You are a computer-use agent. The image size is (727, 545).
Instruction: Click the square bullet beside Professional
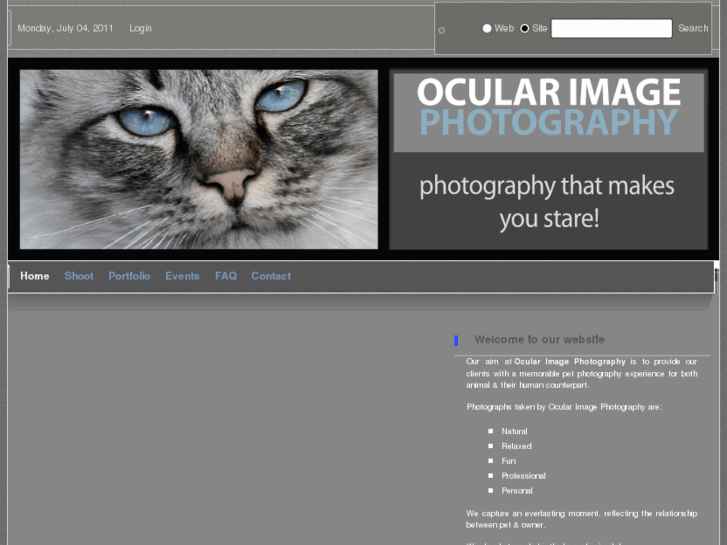coord(491,476)
